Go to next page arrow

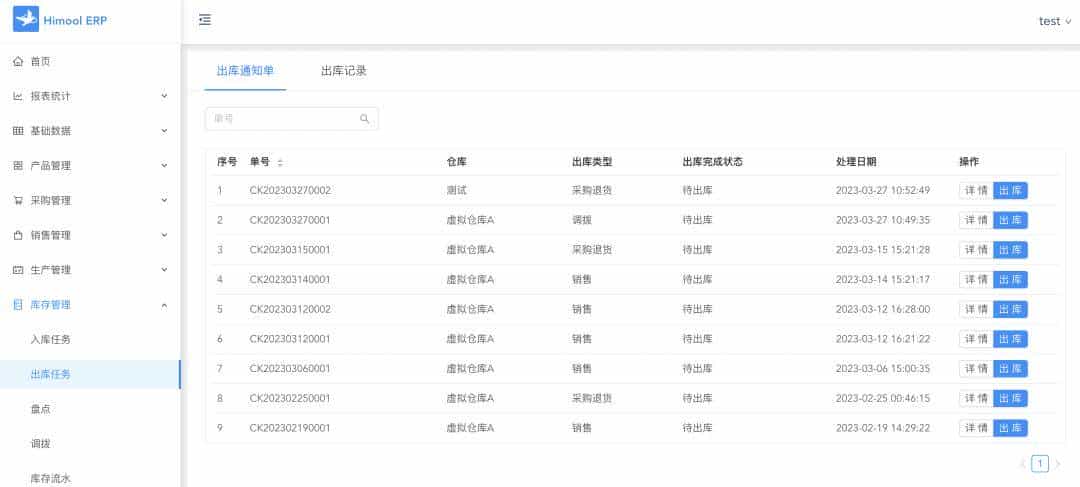[1057, 464]
